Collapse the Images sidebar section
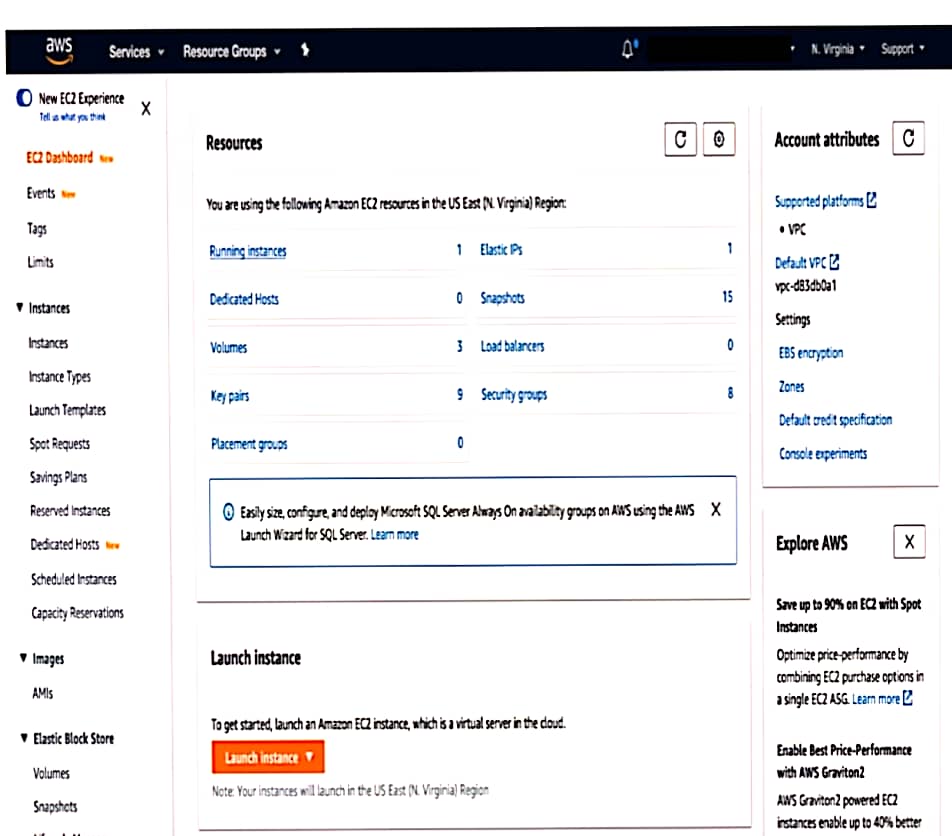 click(x=23, y=658)
